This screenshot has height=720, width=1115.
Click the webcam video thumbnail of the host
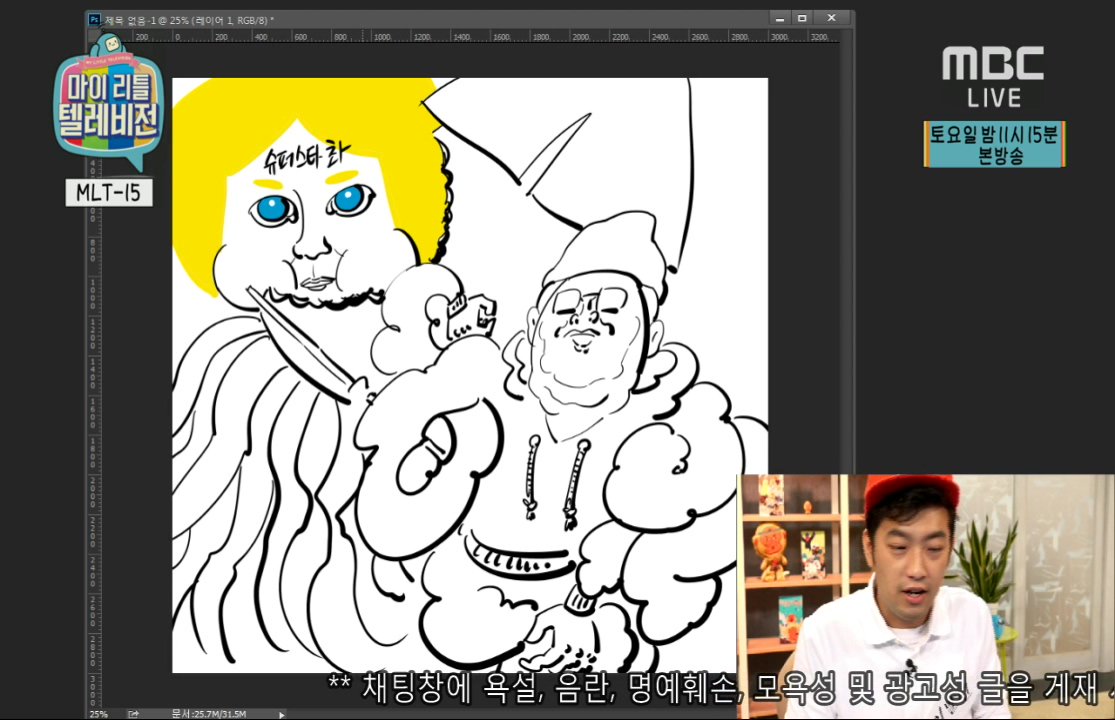click(926, 597)
